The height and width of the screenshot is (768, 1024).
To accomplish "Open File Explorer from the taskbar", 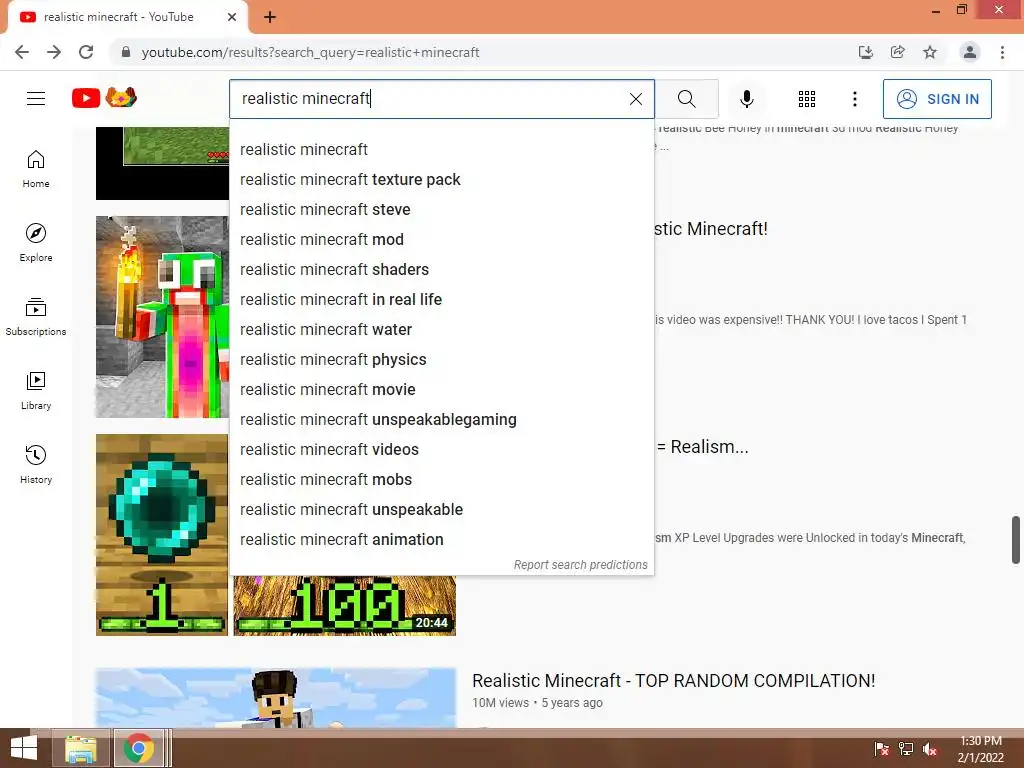I will (x=81, y=748).
